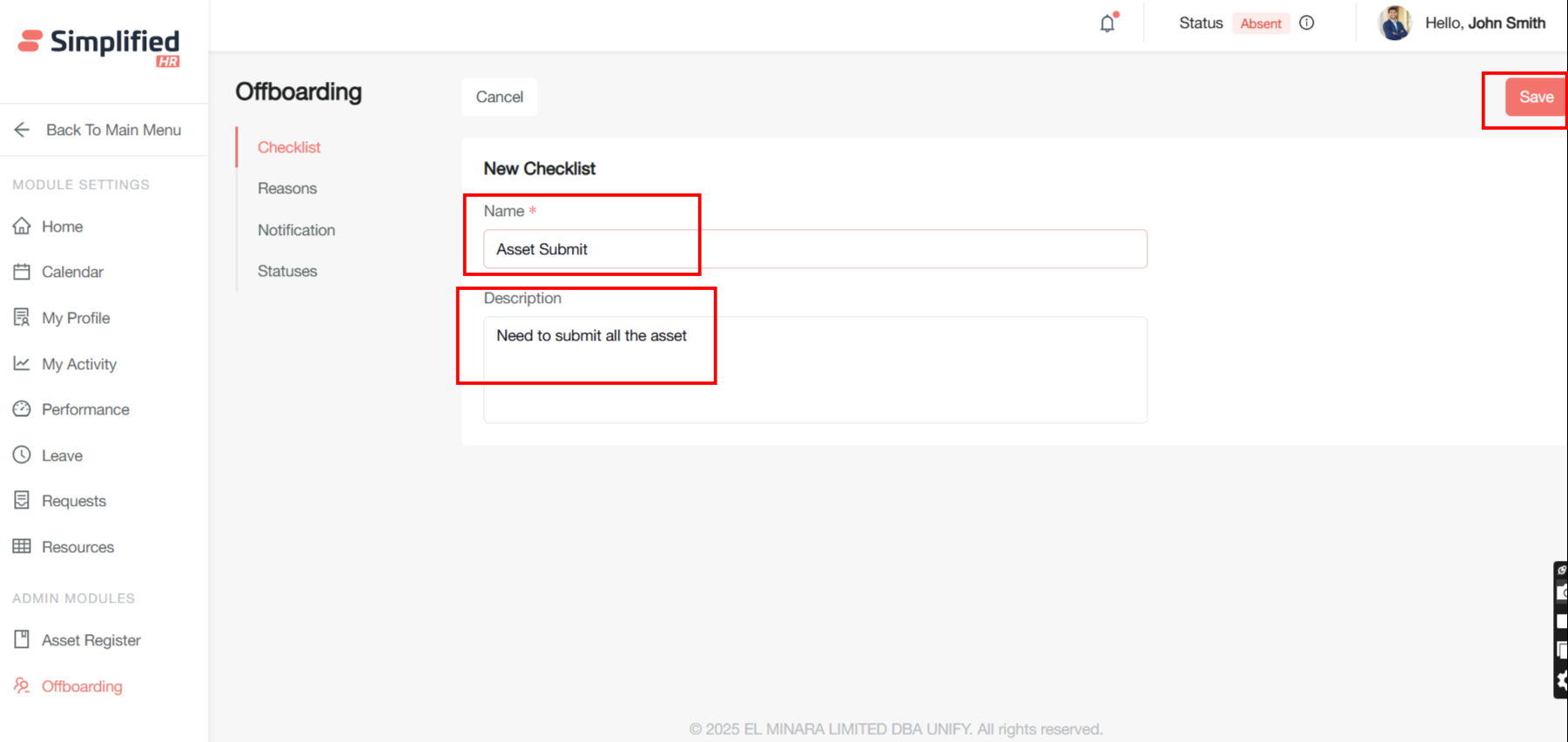
Task: Open Asset Register admin module
Action: point(91,640)
